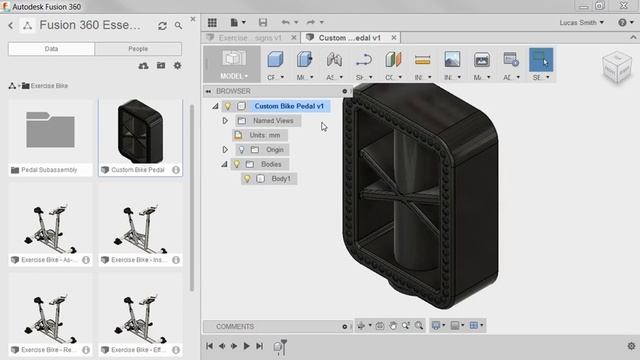Screen dimensions: 640x360
Task: Click the Inspect measure ruler icon
Action: click(422, 60)
